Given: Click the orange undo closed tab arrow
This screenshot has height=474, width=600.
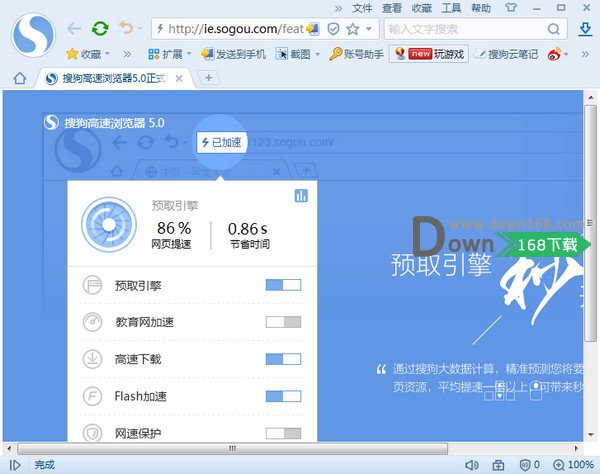Looking at the screenshot, I should pyautogui.click(x=126, y=28).
